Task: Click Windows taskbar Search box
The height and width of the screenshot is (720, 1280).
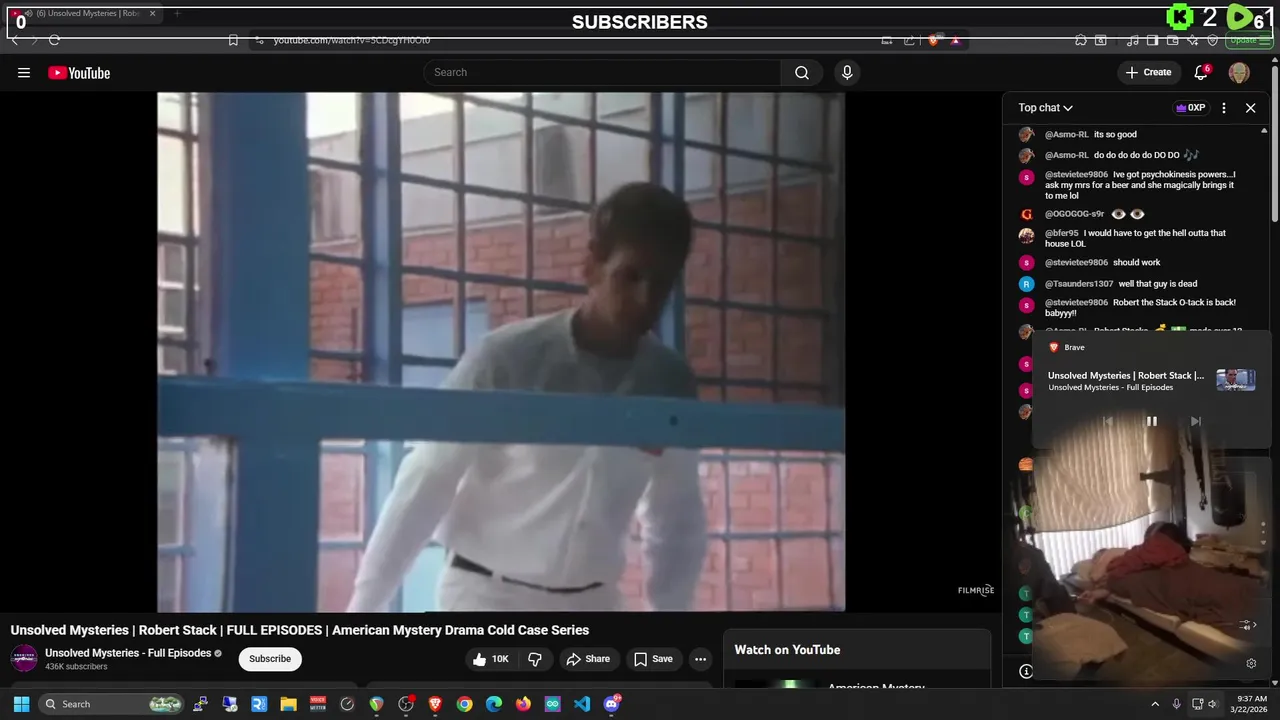Action: tap(112, 704)
